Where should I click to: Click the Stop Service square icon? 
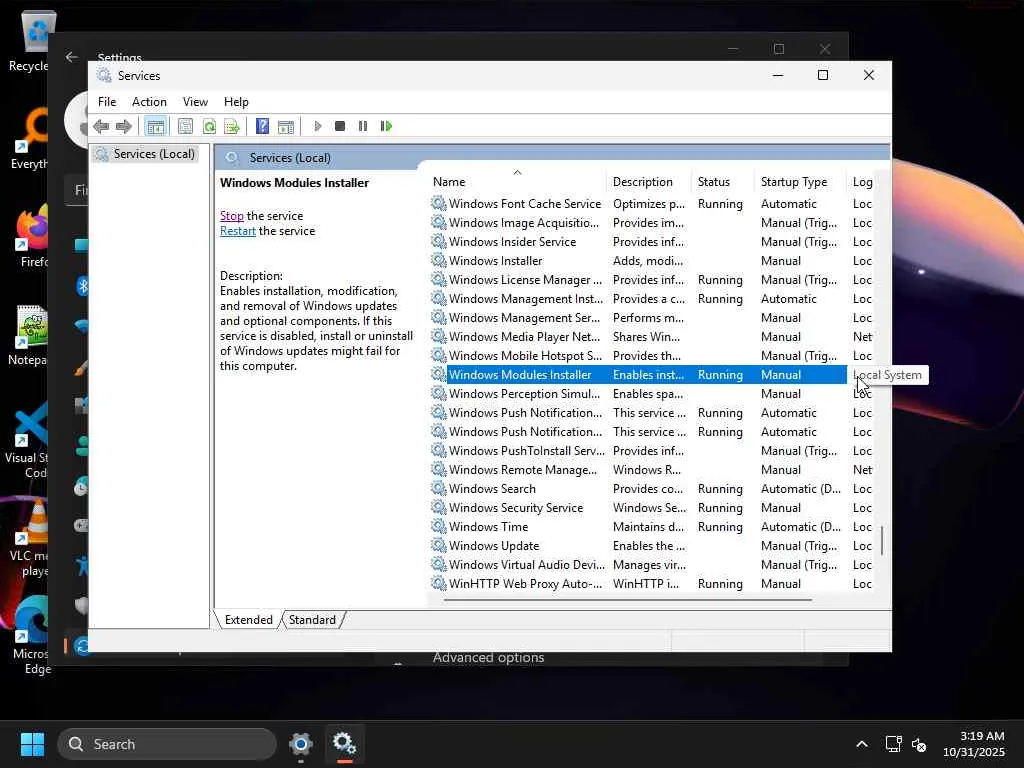coord(340,126)
